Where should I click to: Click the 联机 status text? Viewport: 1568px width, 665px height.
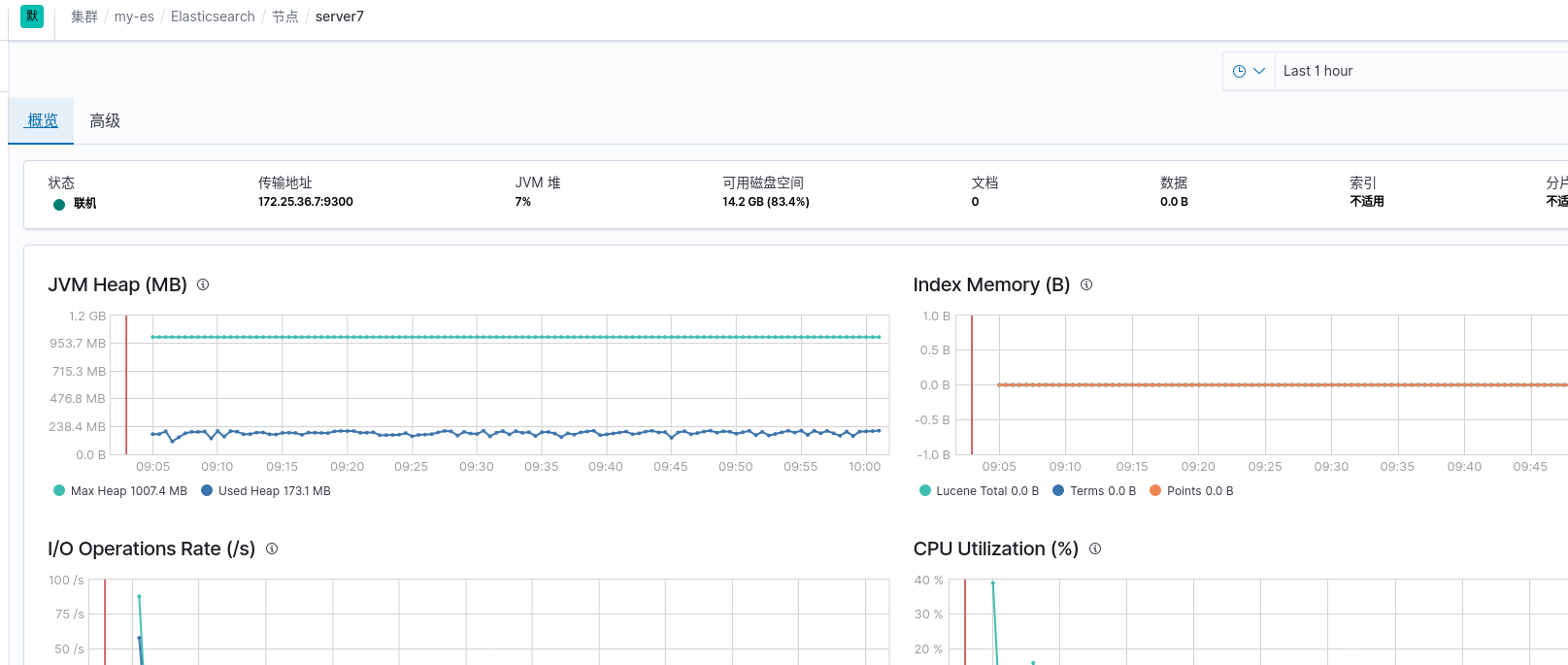click(85, 204)
